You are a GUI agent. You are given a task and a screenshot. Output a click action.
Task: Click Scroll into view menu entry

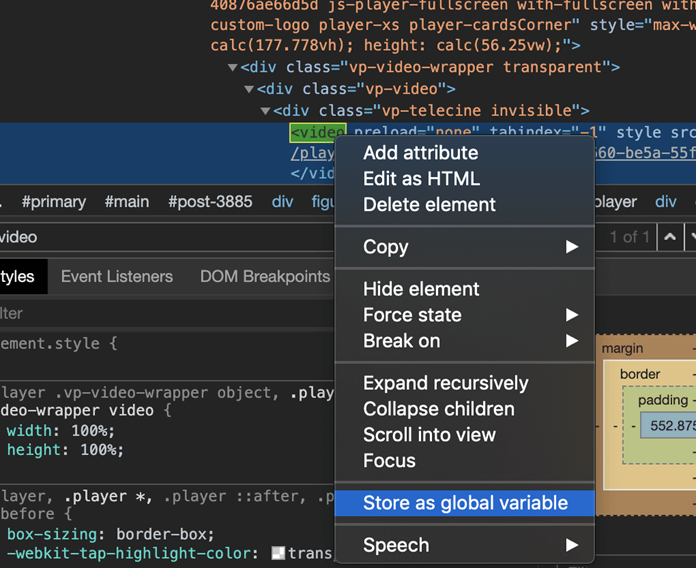coord(429,435)
